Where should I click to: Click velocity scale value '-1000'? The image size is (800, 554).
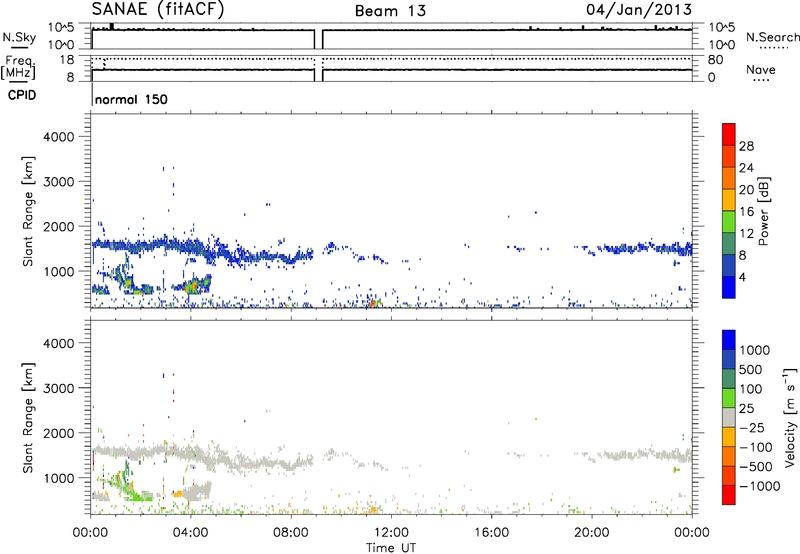coord(760,486)
